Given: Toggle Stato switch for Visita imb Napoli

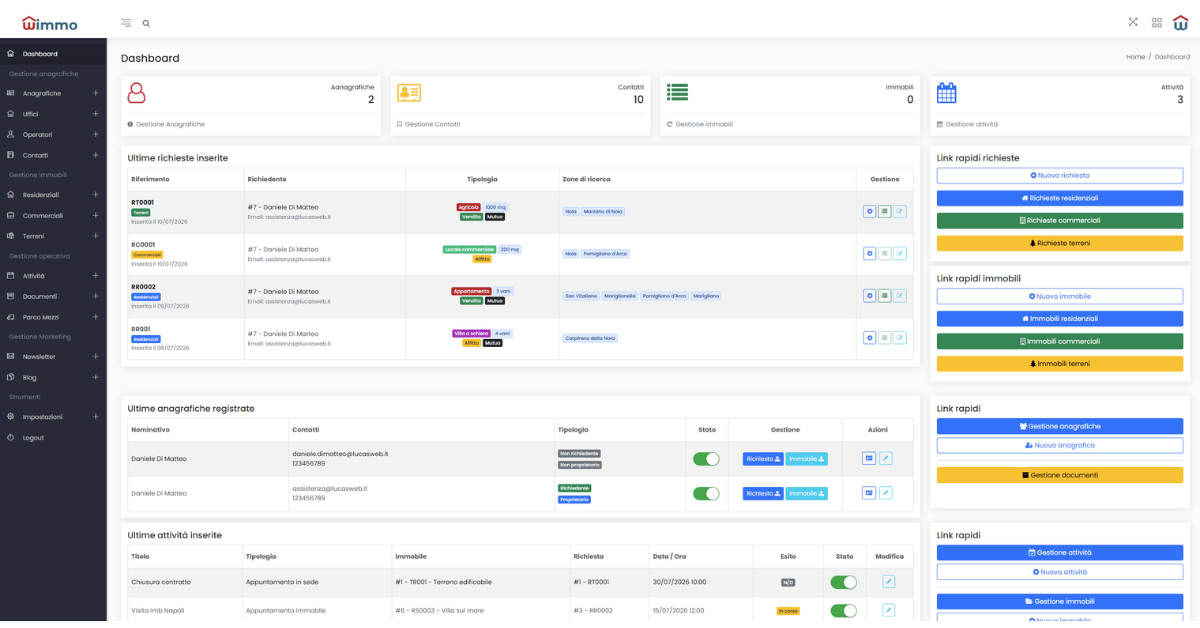Looking at the screenshot, I should tap(844, 610).
